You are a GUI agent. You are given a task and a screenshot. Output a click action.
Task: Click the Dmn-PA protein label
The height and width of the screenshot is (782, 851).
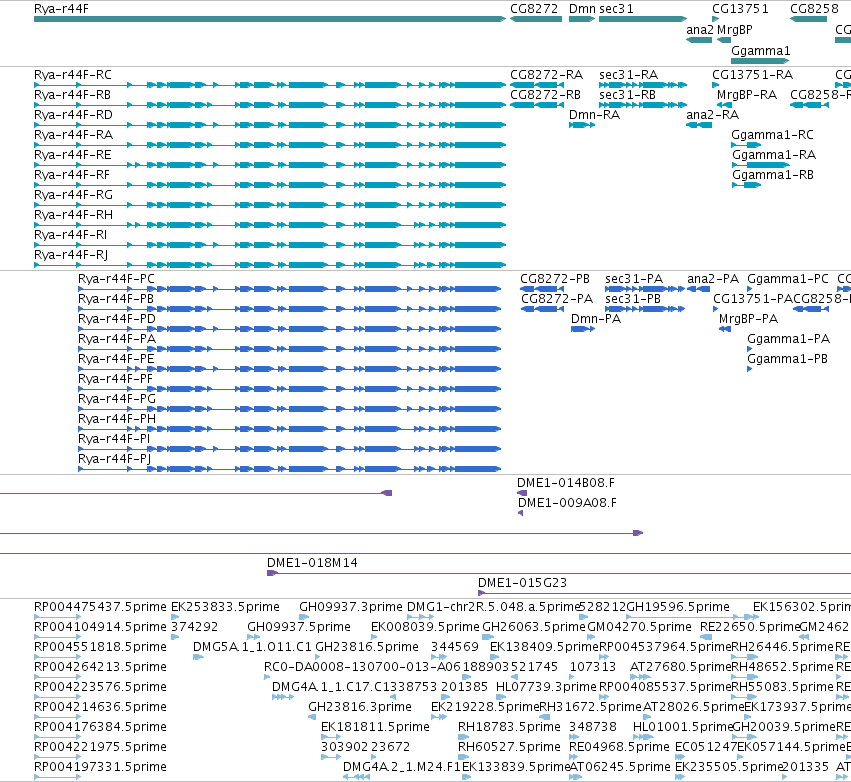[596, 319]
